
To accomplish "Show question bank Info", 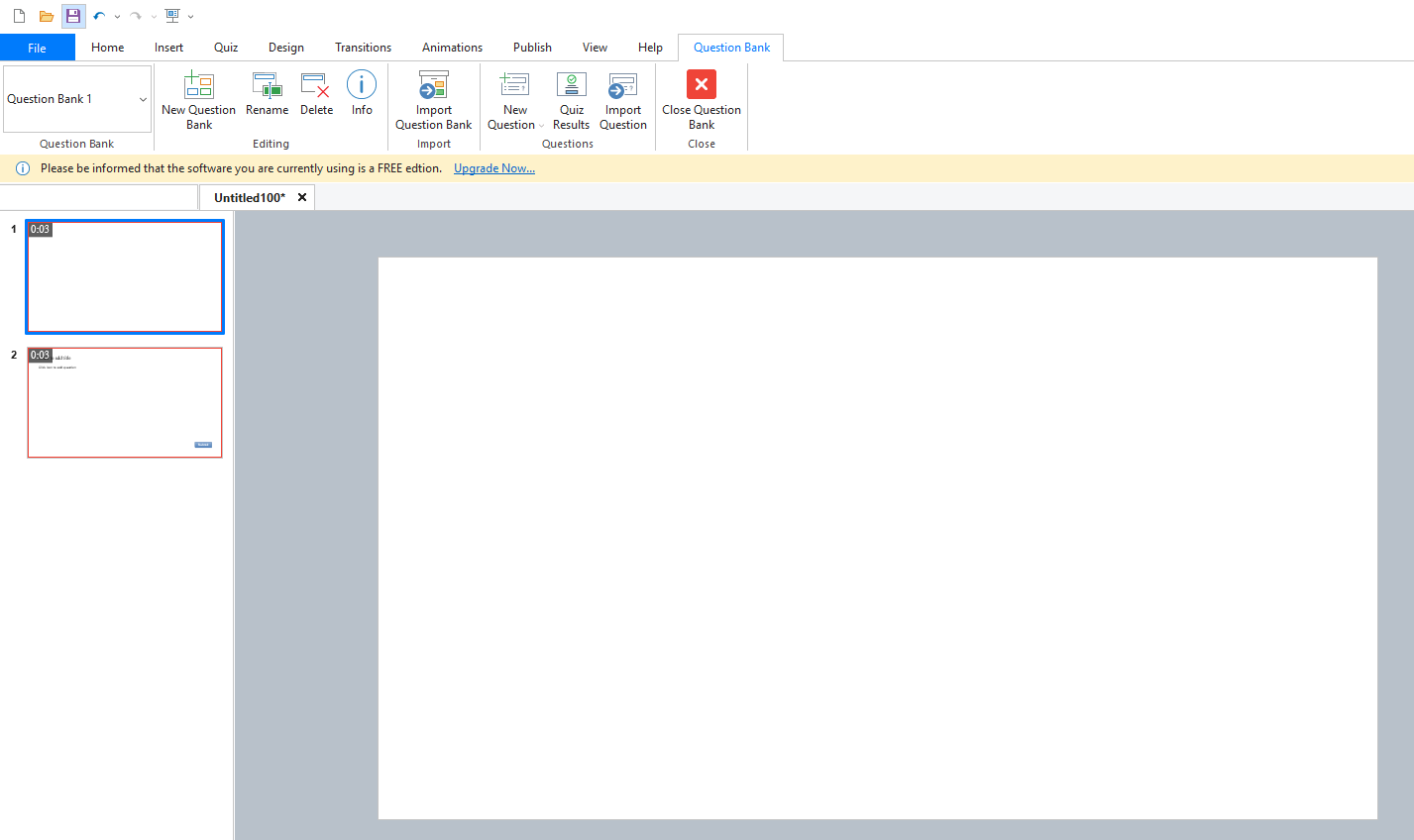I will pyautogui.click(x=362, y=94).
